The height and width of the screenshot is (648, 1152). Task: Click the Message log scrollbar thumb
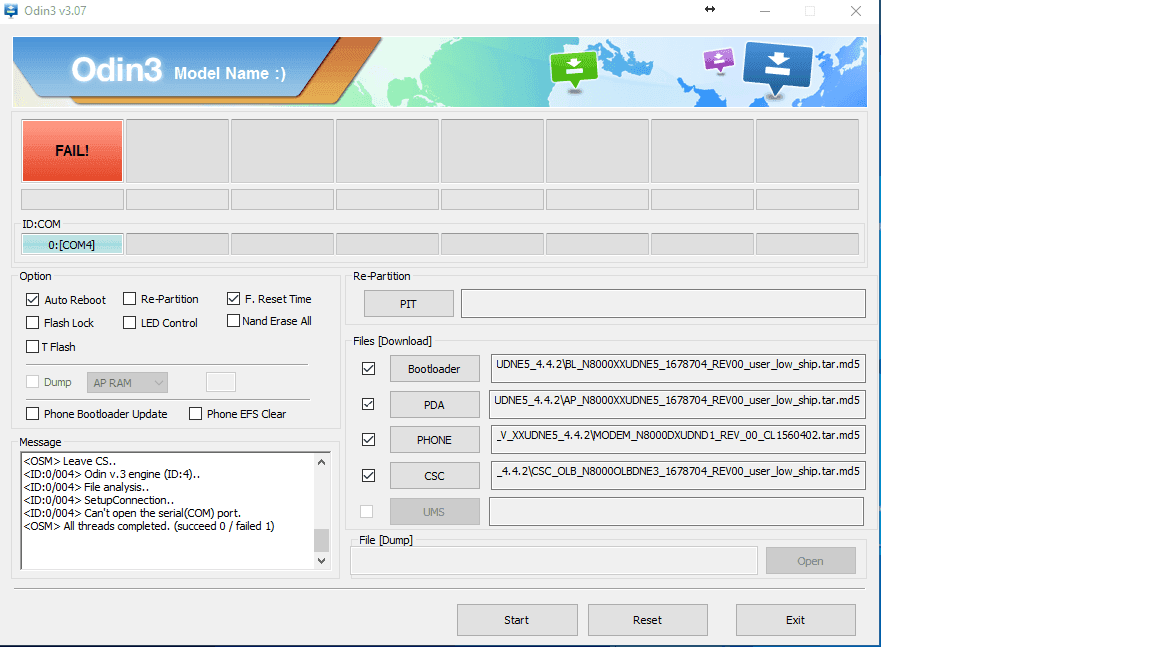coord(321,540)
